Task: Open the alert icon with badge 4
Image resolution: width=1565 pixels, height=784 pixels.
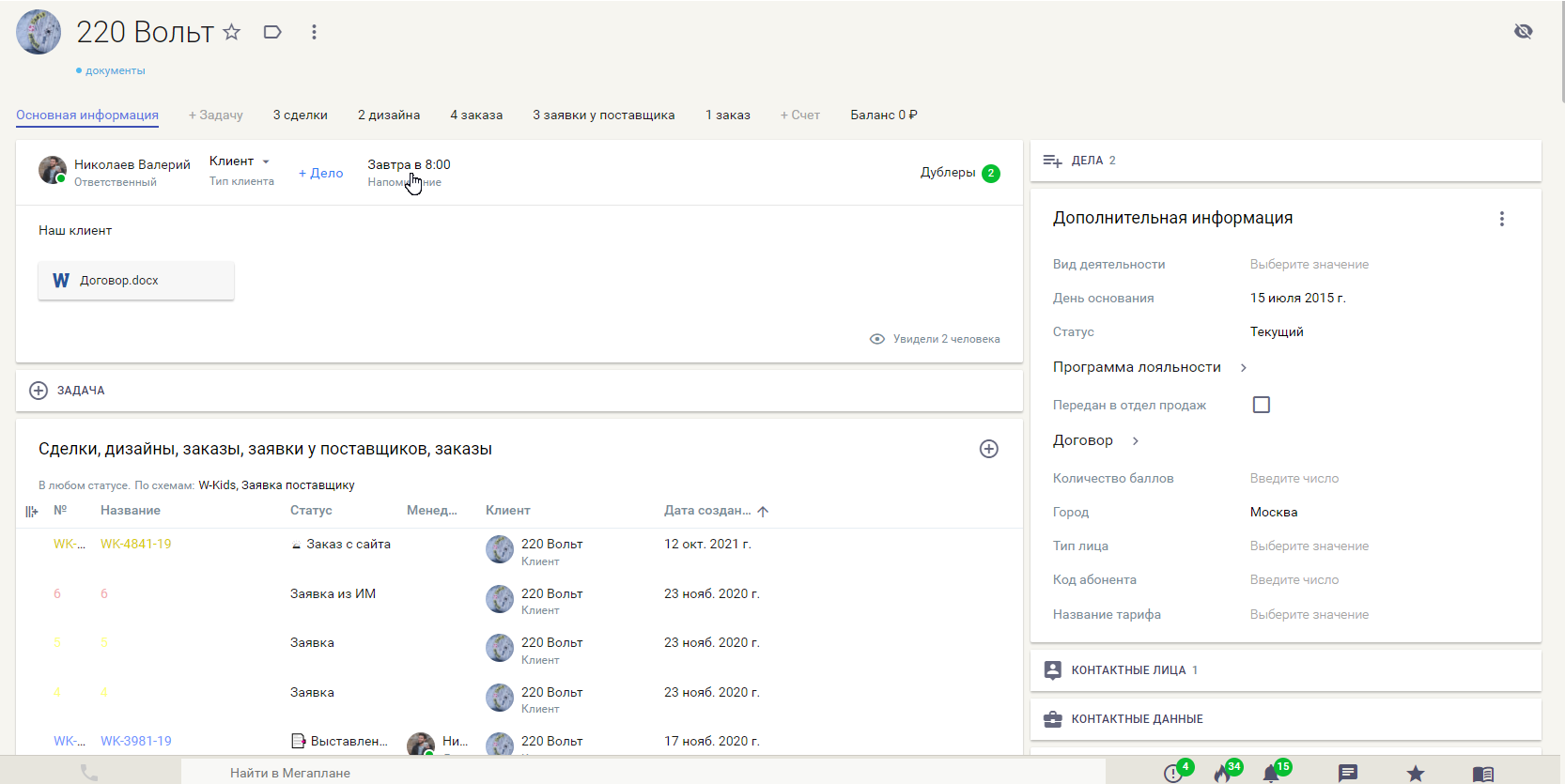Action: [1175, 772]
